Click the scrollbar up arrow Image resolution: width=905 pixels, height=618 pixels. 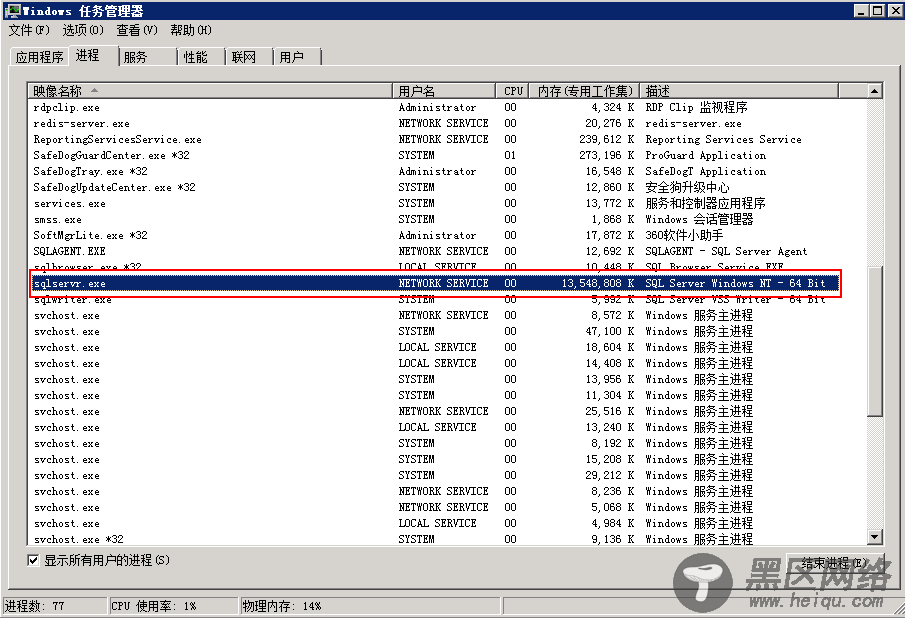click(874, 91)
